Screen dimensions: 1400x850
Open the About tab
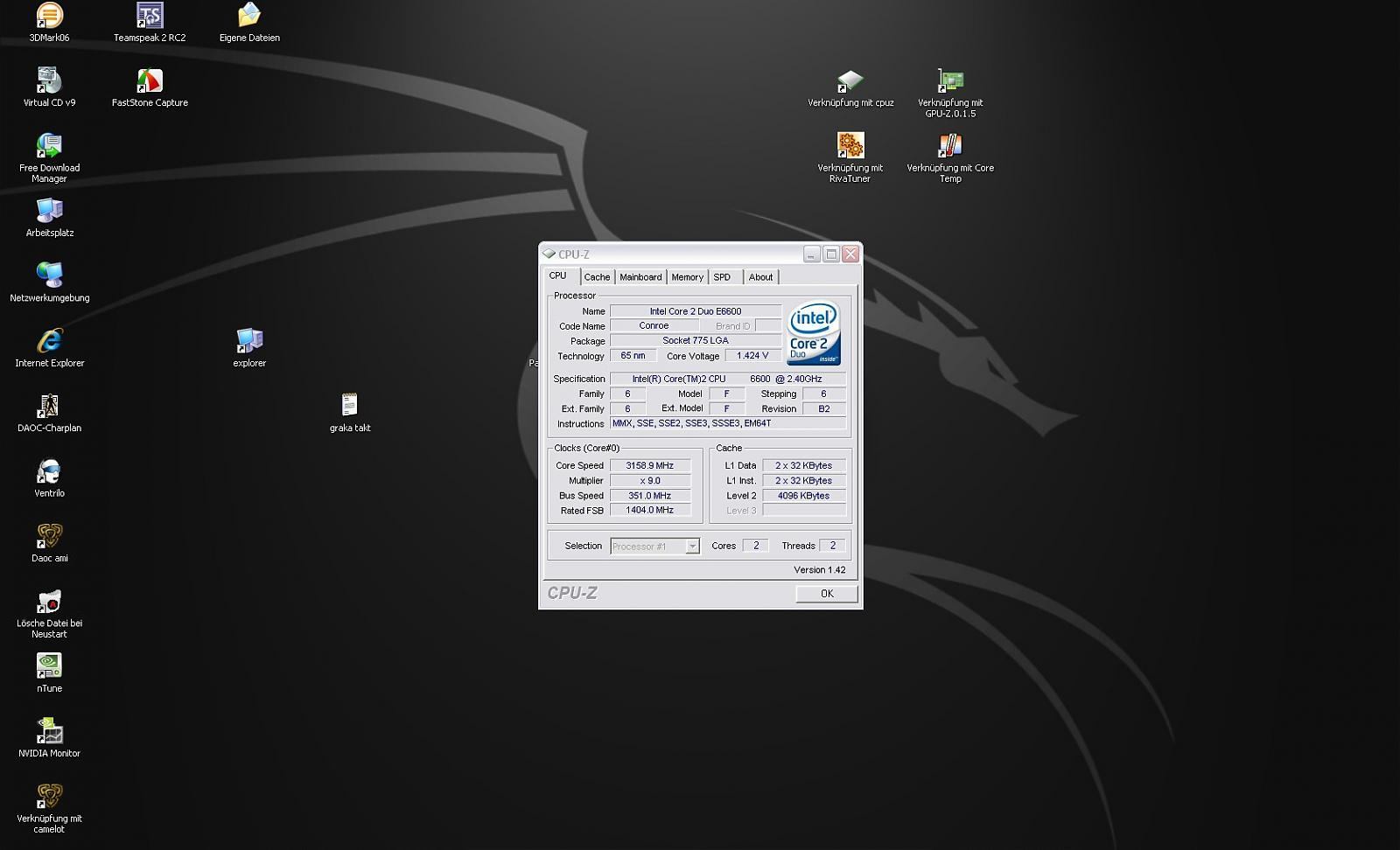760,277
